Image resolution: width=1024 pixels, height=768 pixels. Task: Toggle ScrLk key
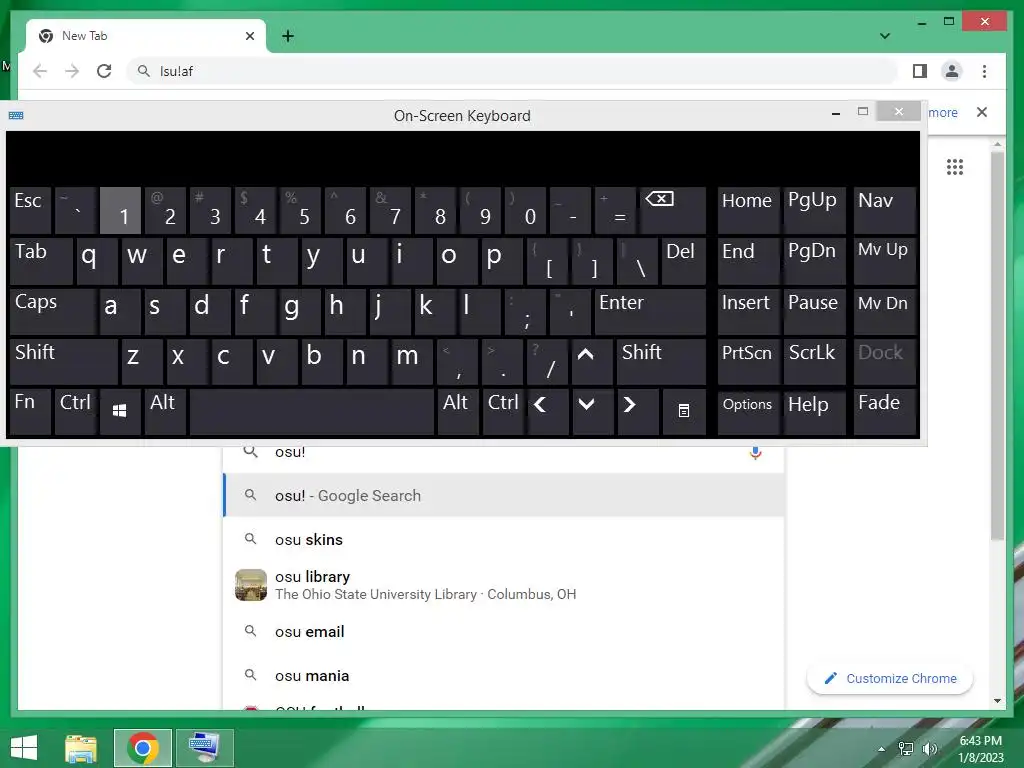tap(814, 361)
